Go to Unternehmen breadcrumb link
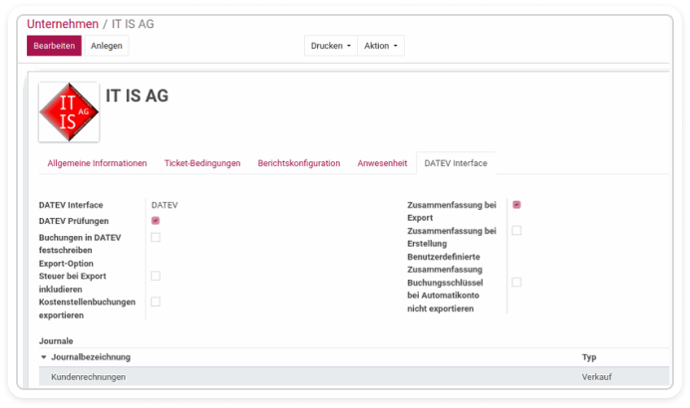Viewport: 690px width, 408px height. [x=62, y=24]
